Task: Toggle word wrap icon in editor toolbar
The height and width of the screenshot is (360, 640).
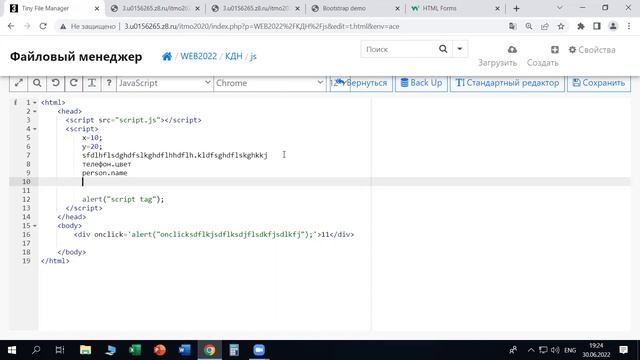Action: (92, 83)
